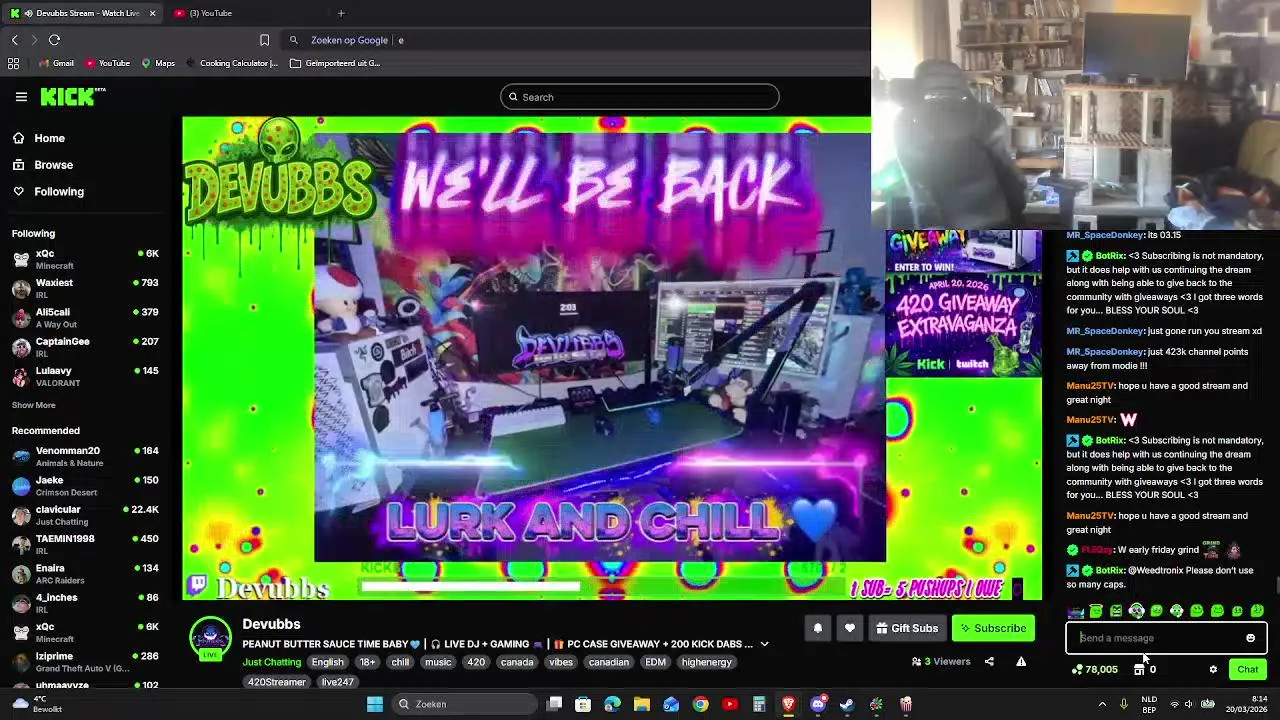Open chat settings gear

1213,670
